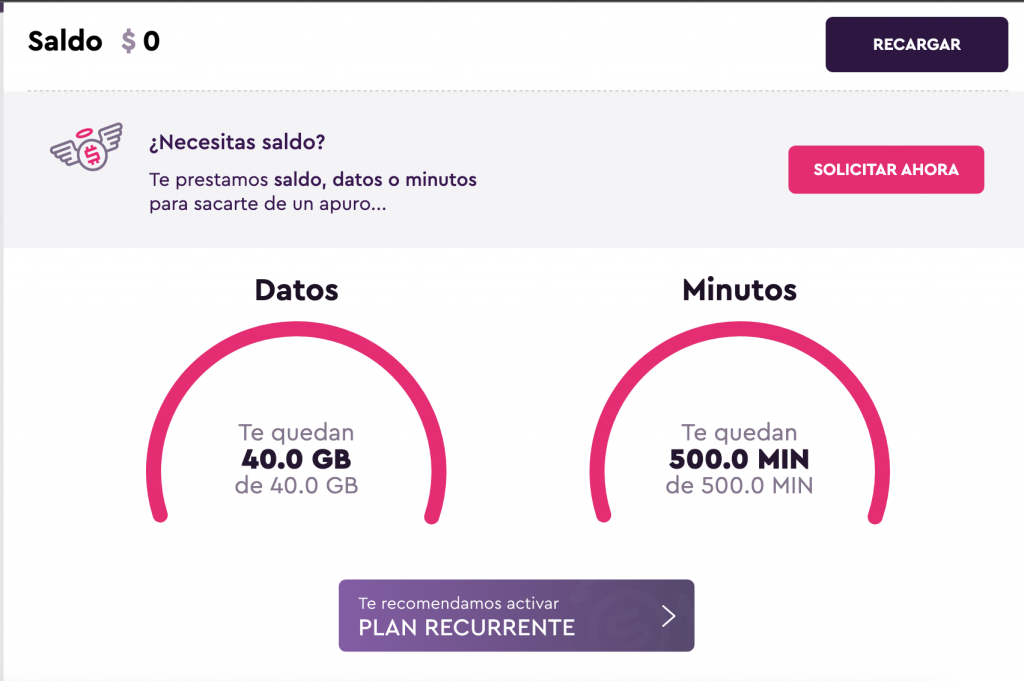Click 'para sacarte de un apuro' text

268,204
